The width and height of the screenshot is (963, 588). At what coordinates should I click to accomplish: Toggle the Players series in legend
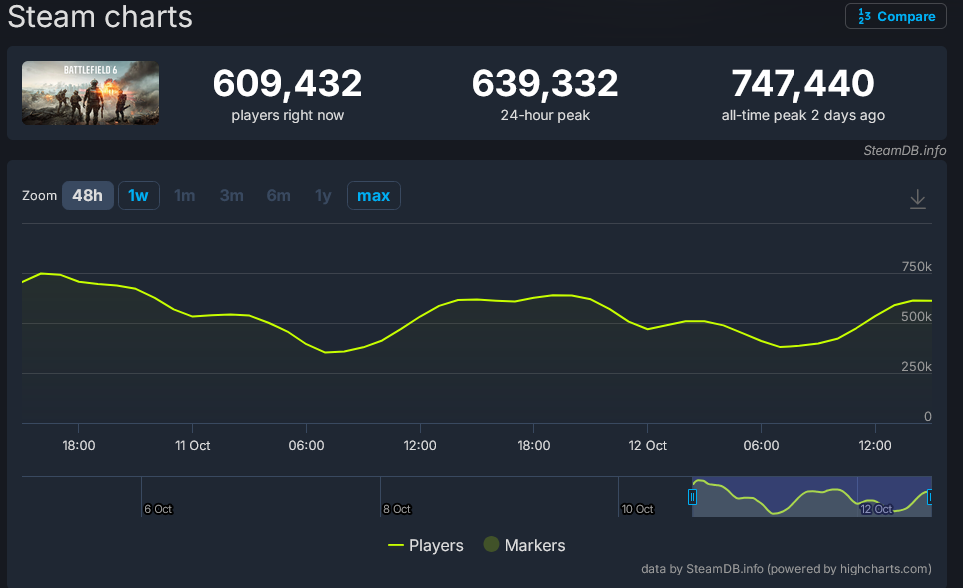pos(426,545)
